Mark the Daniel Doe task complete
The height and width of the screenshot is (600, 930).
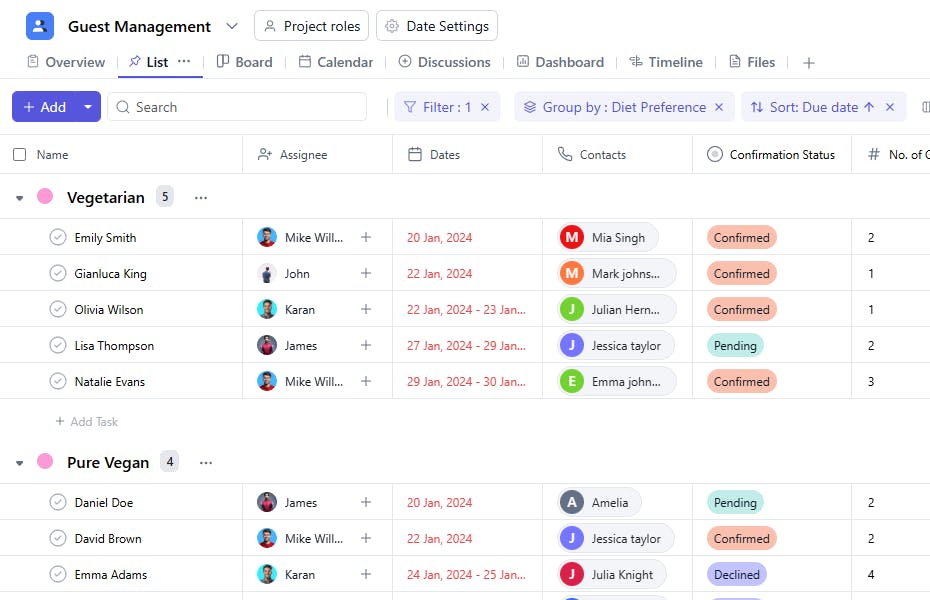click(58, 503)
